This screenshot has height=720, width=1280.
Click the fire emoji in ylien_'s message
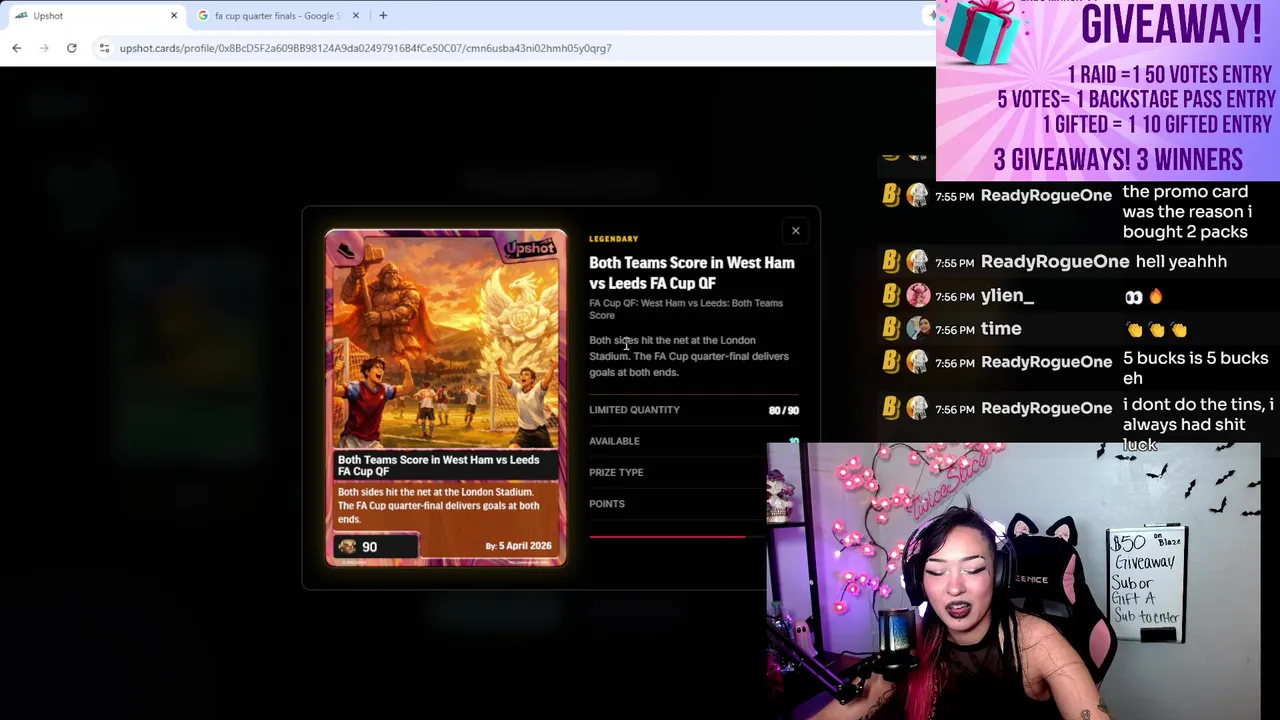(x=1156, y=297)
